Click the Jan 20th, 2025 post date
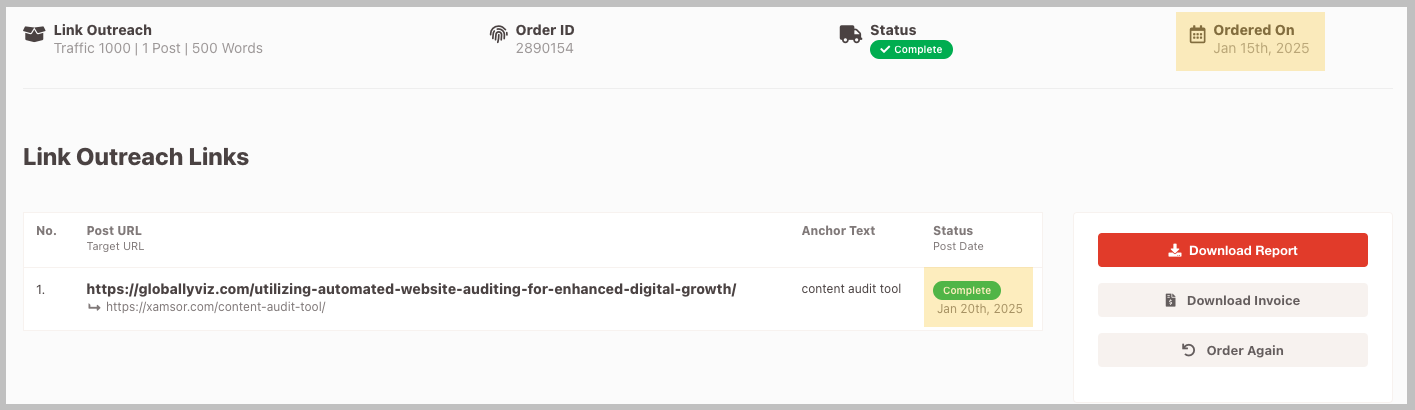 (x=979, y=309)
